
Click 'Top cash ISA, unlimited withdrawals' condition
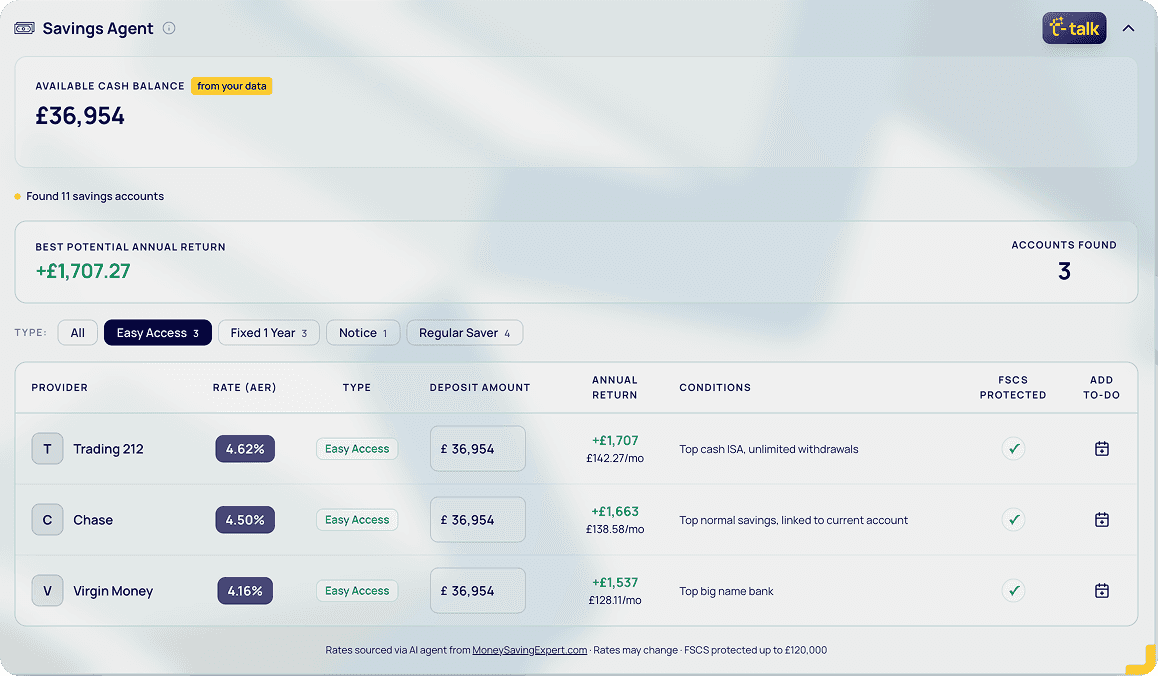pyautogui.click(x=769, y=448)
